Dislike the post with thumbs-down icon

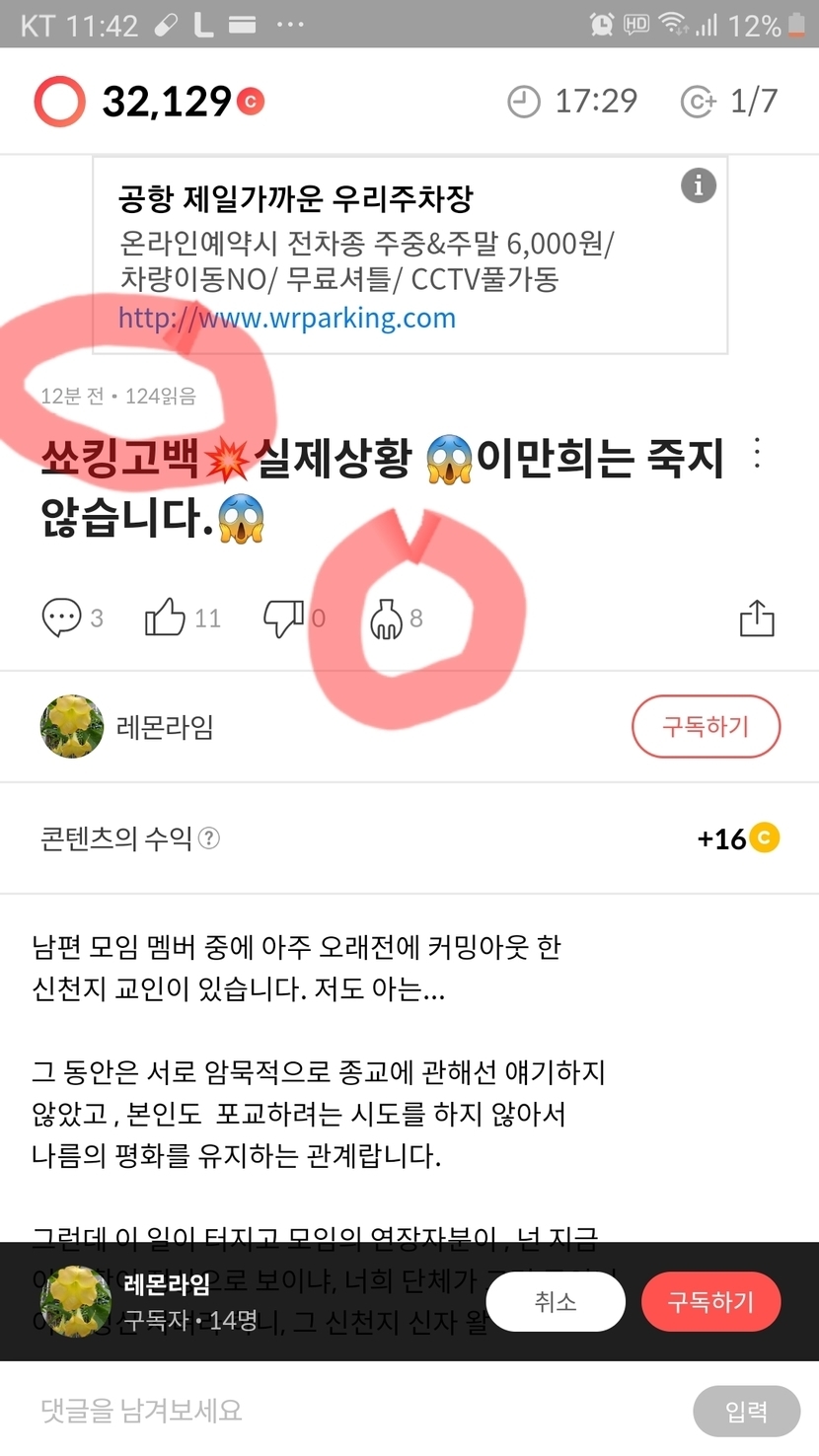click(283, 619)
